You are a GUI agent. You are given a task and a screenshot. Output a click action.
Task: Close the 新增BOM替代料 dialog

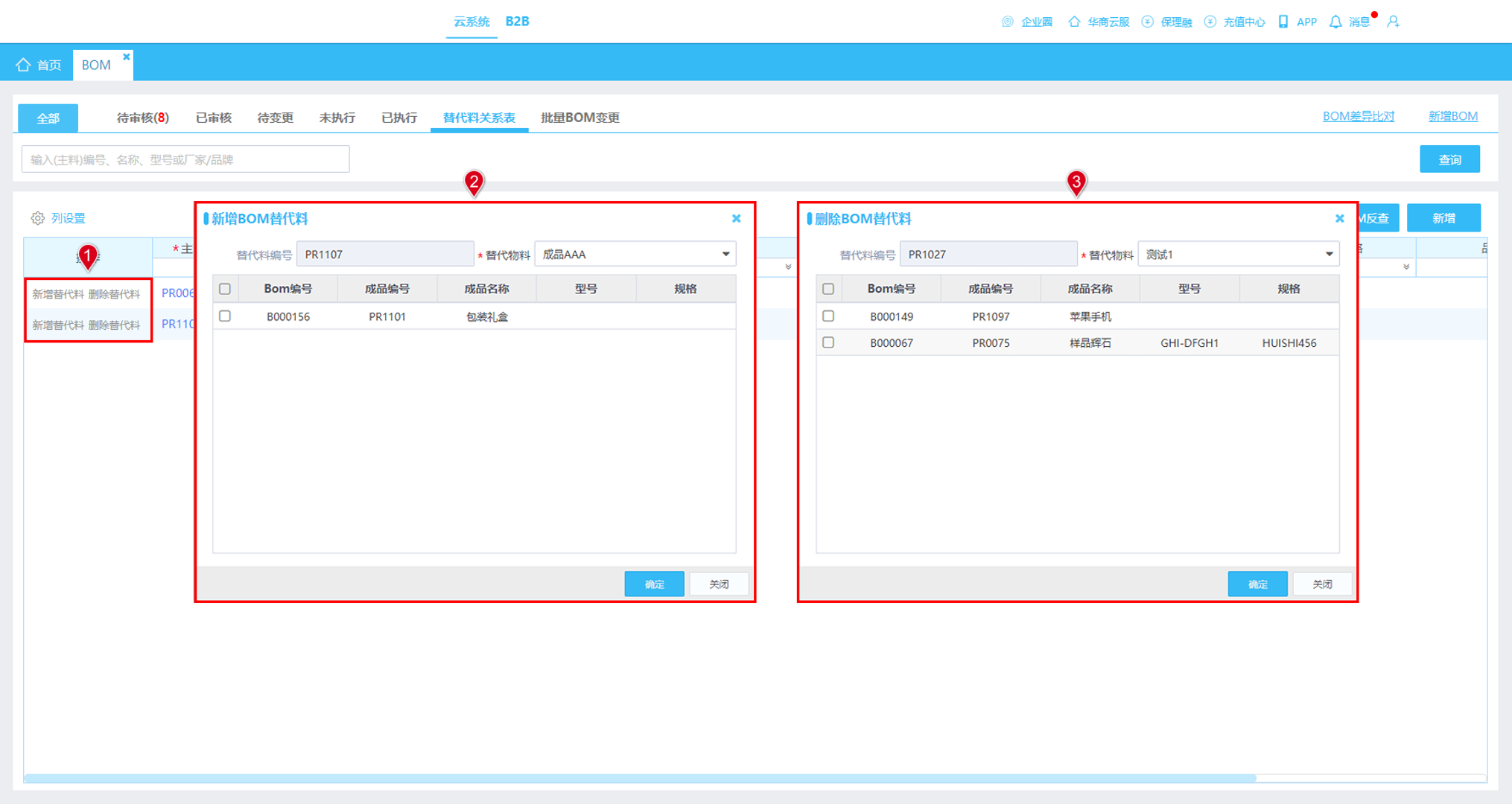(736, 218)
